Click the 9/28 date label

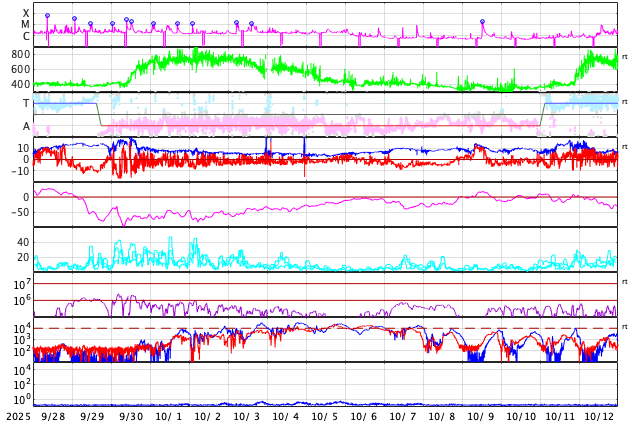[54, 416]
